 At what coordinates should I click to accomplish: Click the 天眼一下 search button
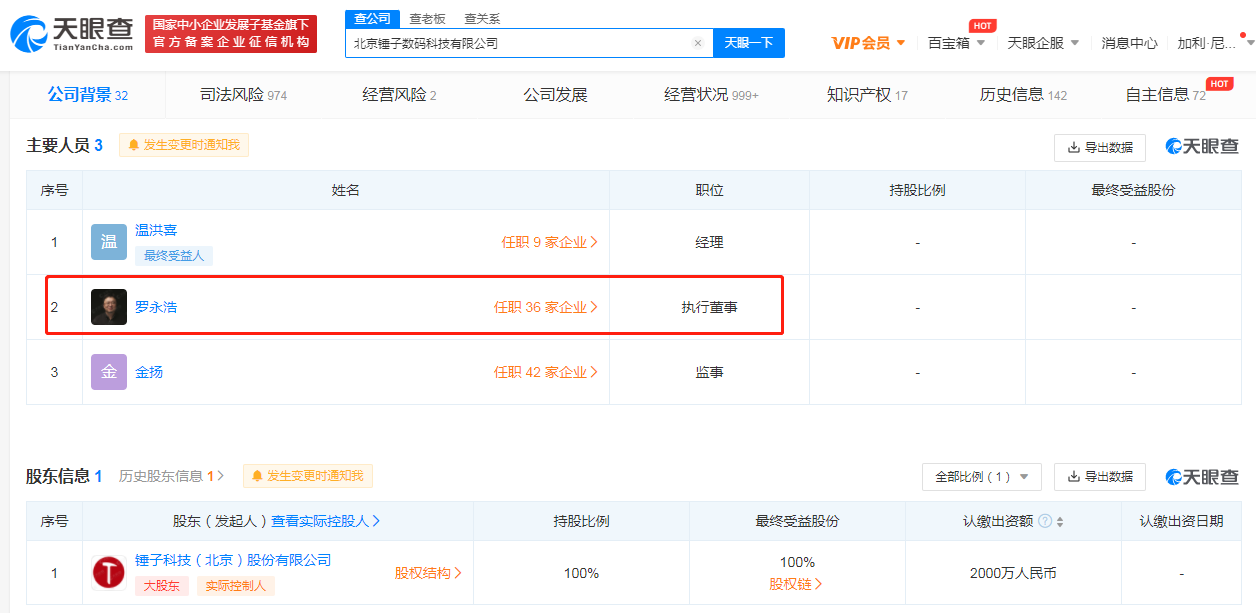tap(749, 43)
